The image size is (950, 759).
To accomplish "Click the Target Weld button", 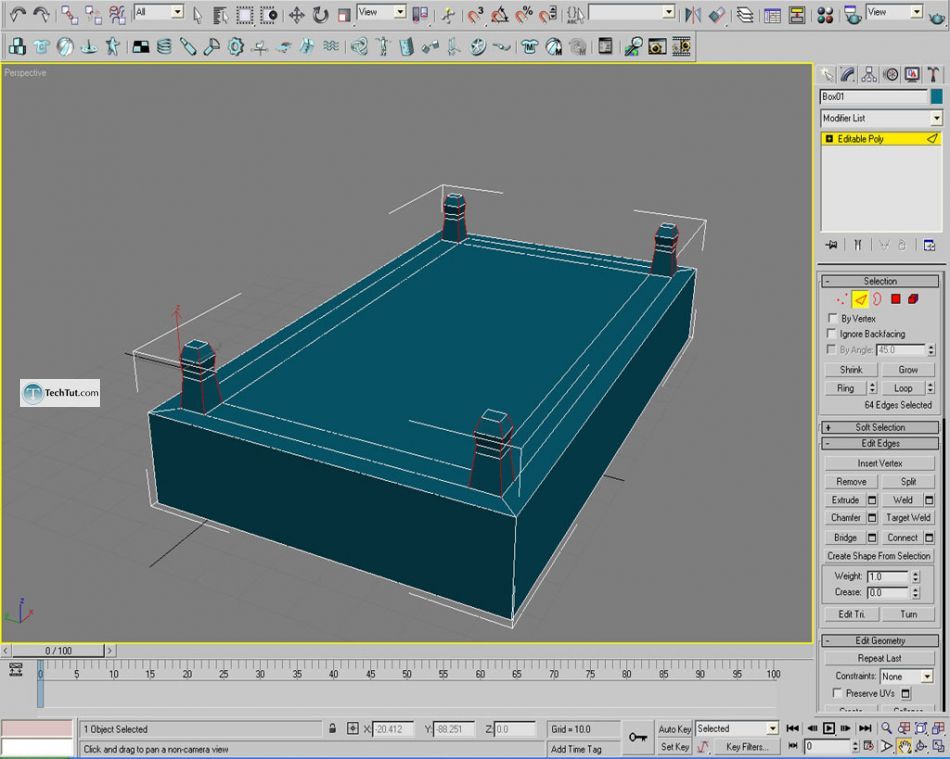I will (x=908, y=517).
